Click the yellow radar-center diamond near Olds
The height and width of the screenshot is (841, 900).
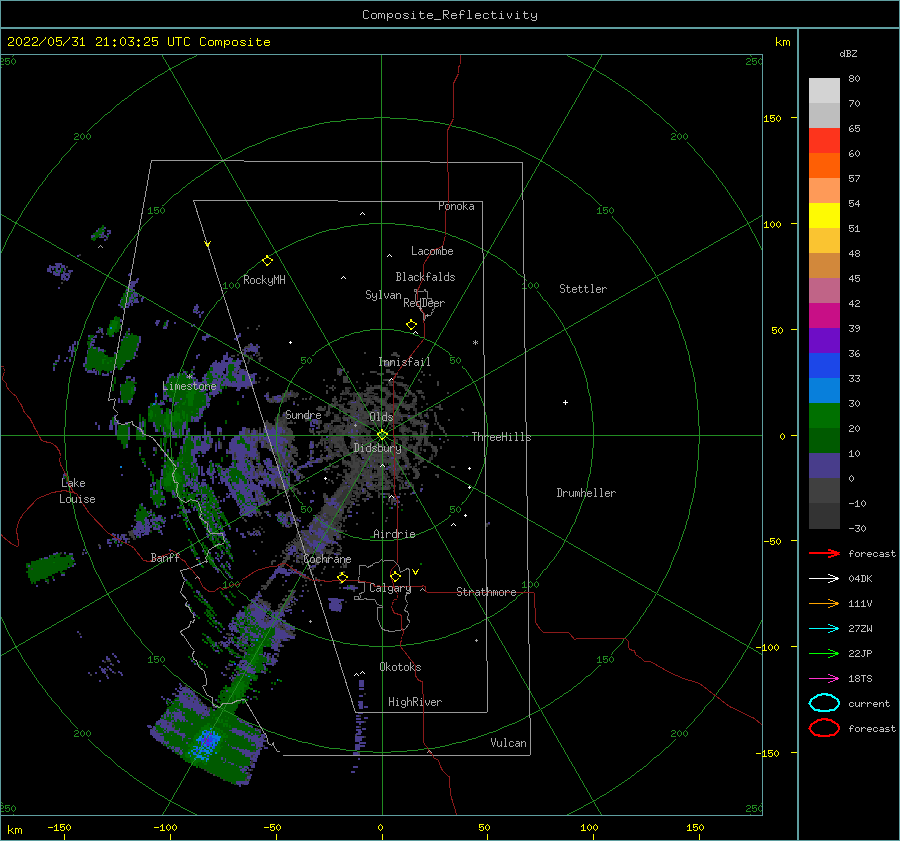click(382, 435)
